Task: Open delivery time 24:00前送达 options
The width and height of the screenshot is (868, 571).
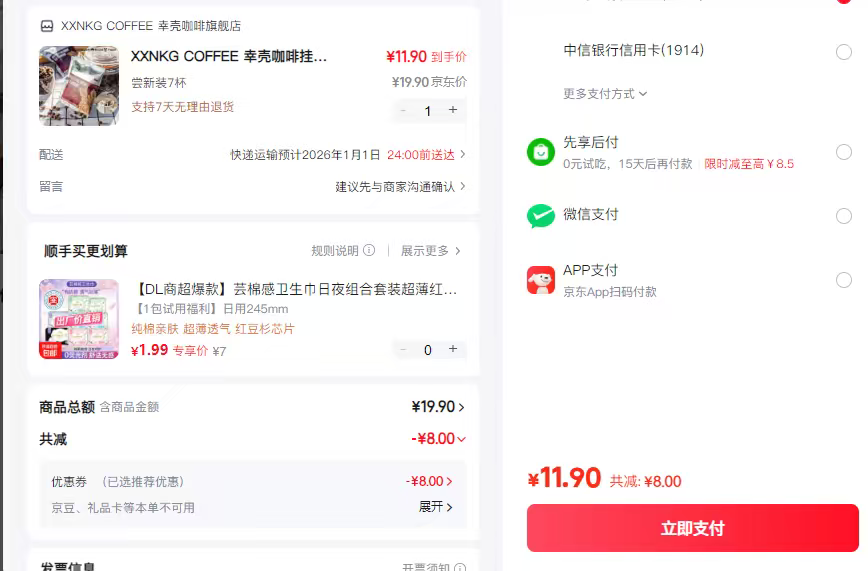Action: click(x=426, y=155)
